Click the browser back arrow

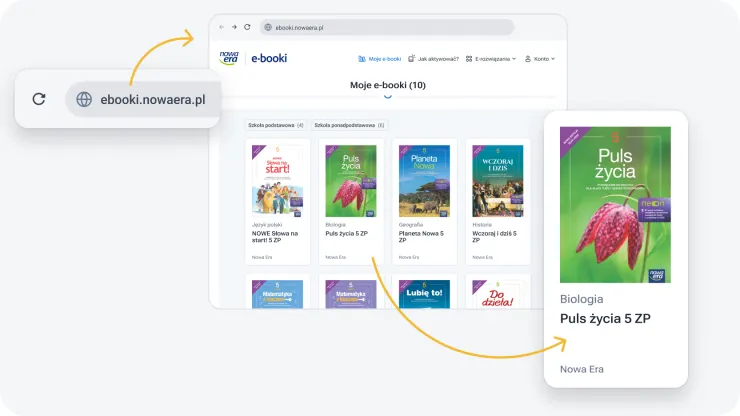point(222,27)
